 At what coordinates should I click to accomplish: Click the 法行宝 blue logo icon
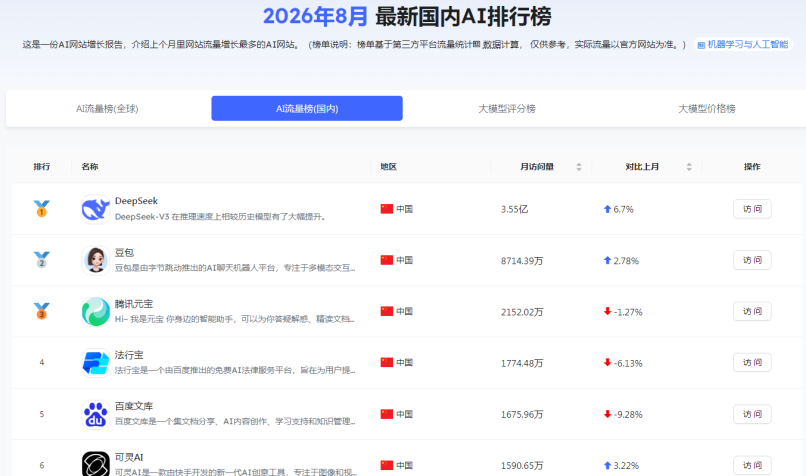click(96, 363)
